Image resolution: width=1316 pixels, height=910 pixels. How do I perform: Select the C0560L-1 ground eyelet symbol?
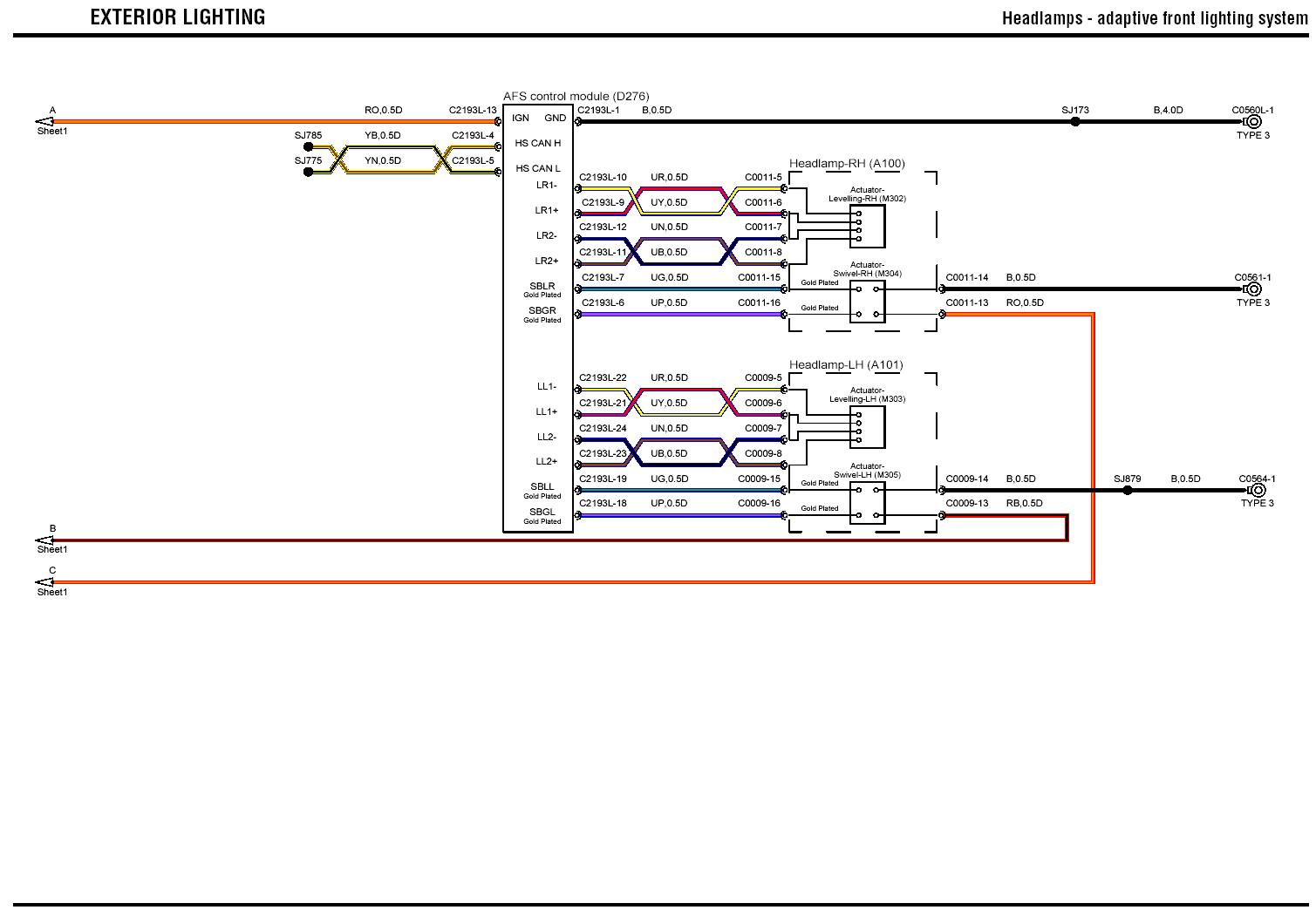pyautogui.click(x=1253, y=122)
